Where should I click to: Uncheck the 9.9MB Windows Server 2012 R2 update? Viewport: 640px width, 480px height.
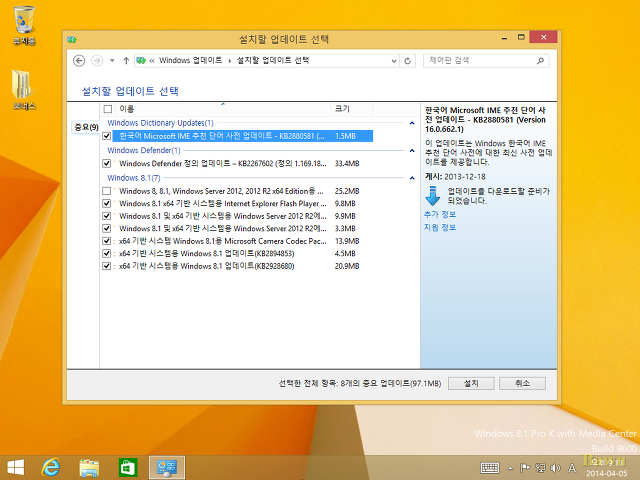pyautogui.click(x=107, y=216)
